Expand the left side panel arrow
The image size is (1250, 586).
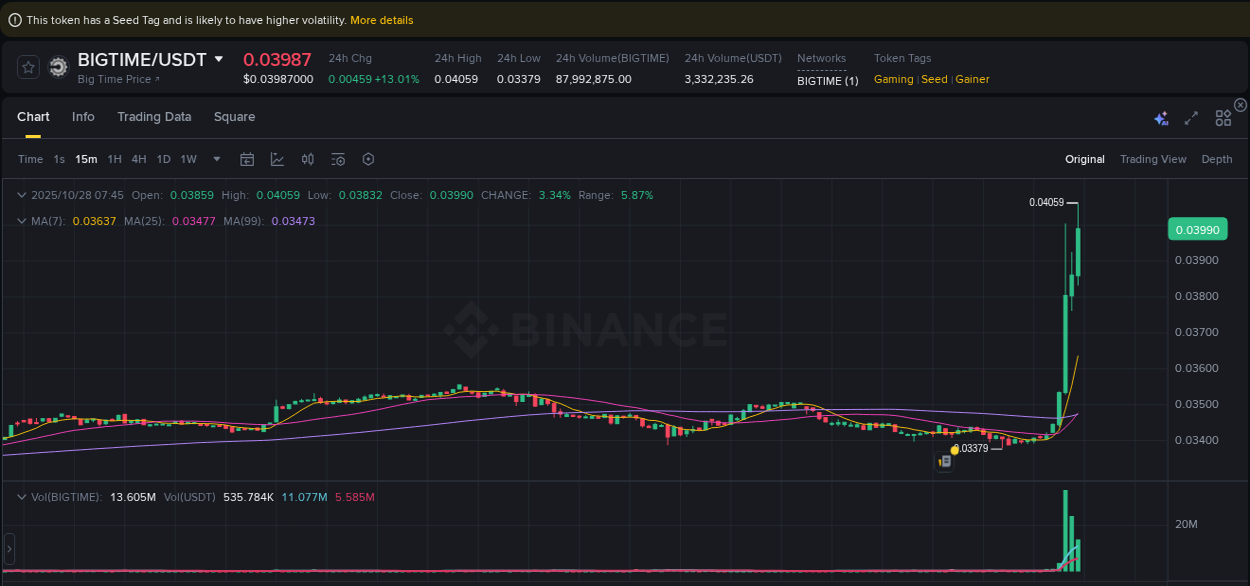click(8, 546)
